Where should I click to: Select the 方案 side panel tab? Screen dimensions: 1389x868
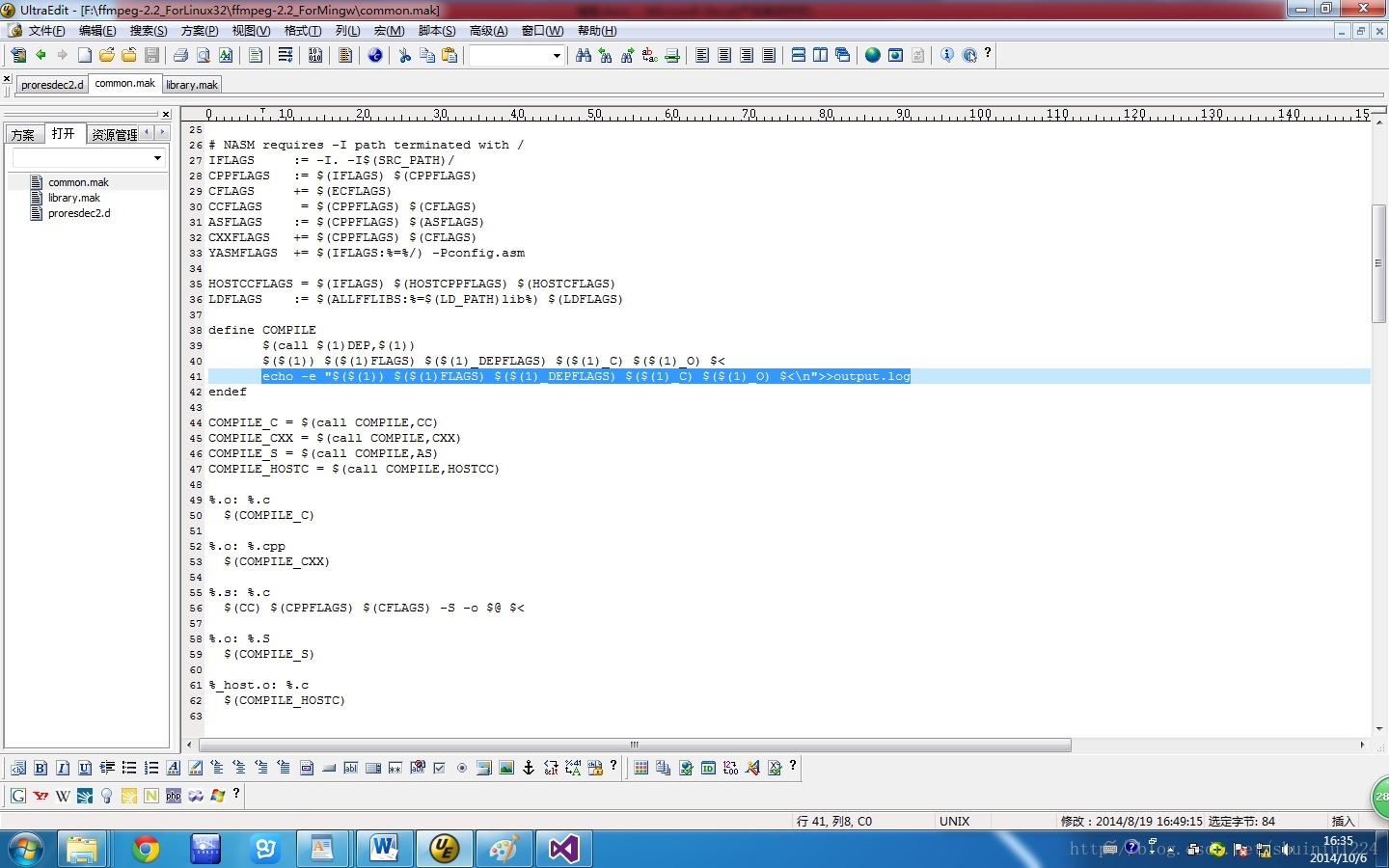[24, 134]
